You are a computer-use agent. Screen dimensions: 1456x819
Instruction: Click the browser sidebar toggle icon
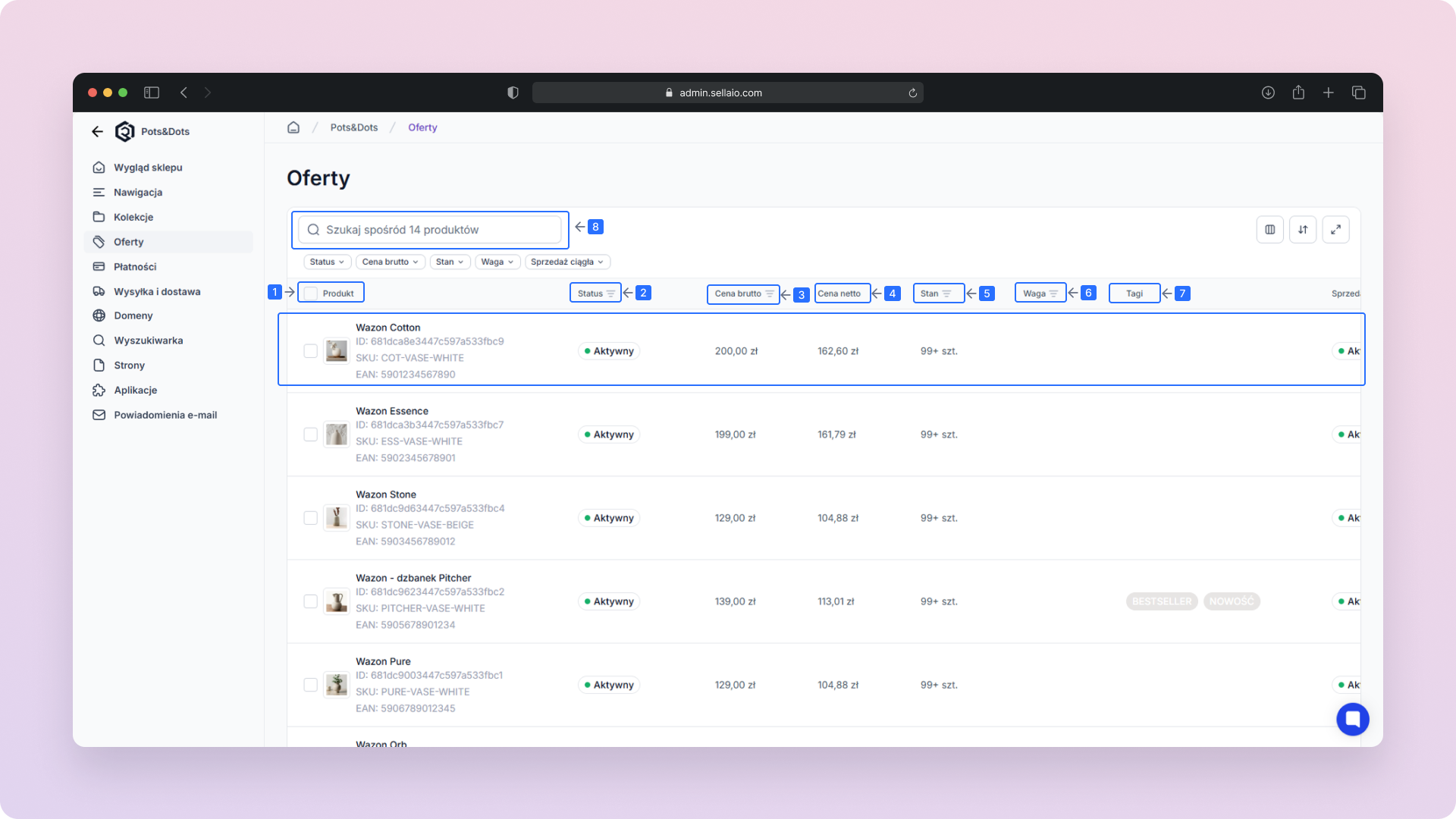point(152,93)
